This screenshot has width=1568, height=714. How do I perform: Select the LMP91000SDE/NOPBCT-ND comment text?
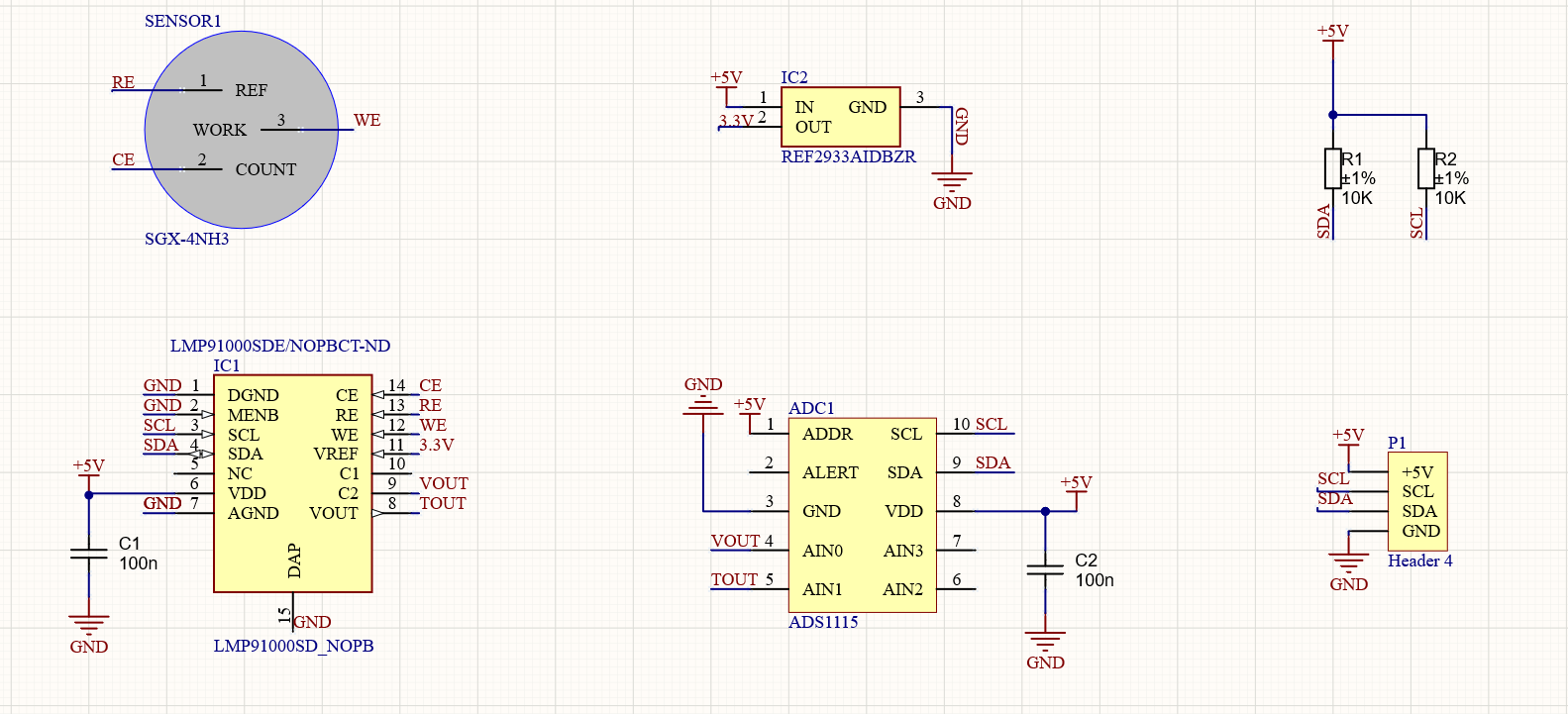click(280, 346)
